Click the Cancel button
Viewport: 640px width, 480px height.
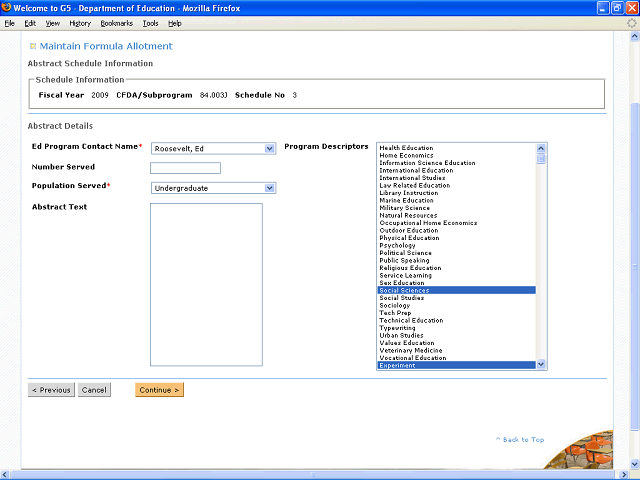(94, 390)
